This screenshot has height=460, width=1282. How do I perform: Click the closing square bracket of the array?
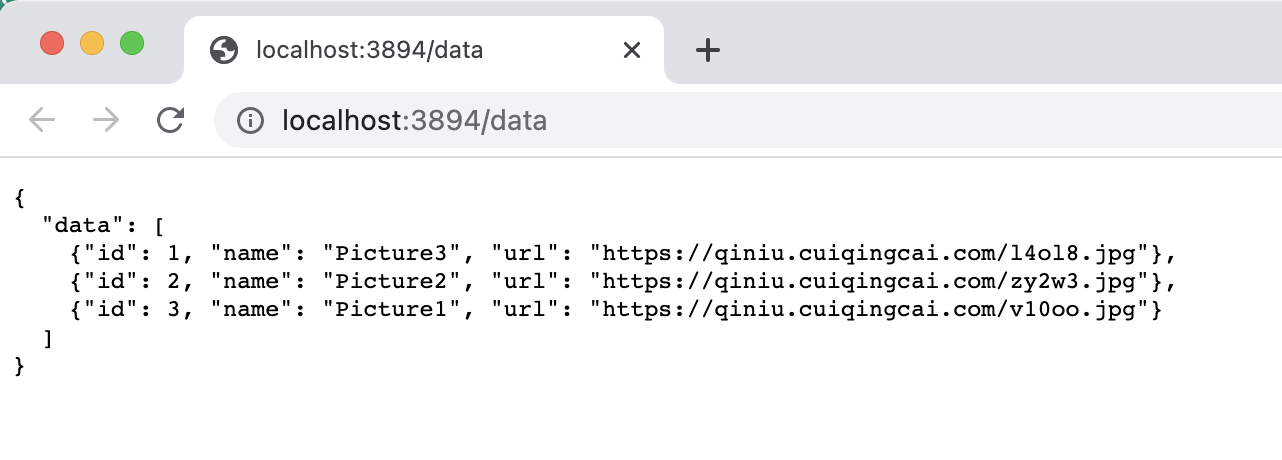pyautogui.click(x=48, y=340)
